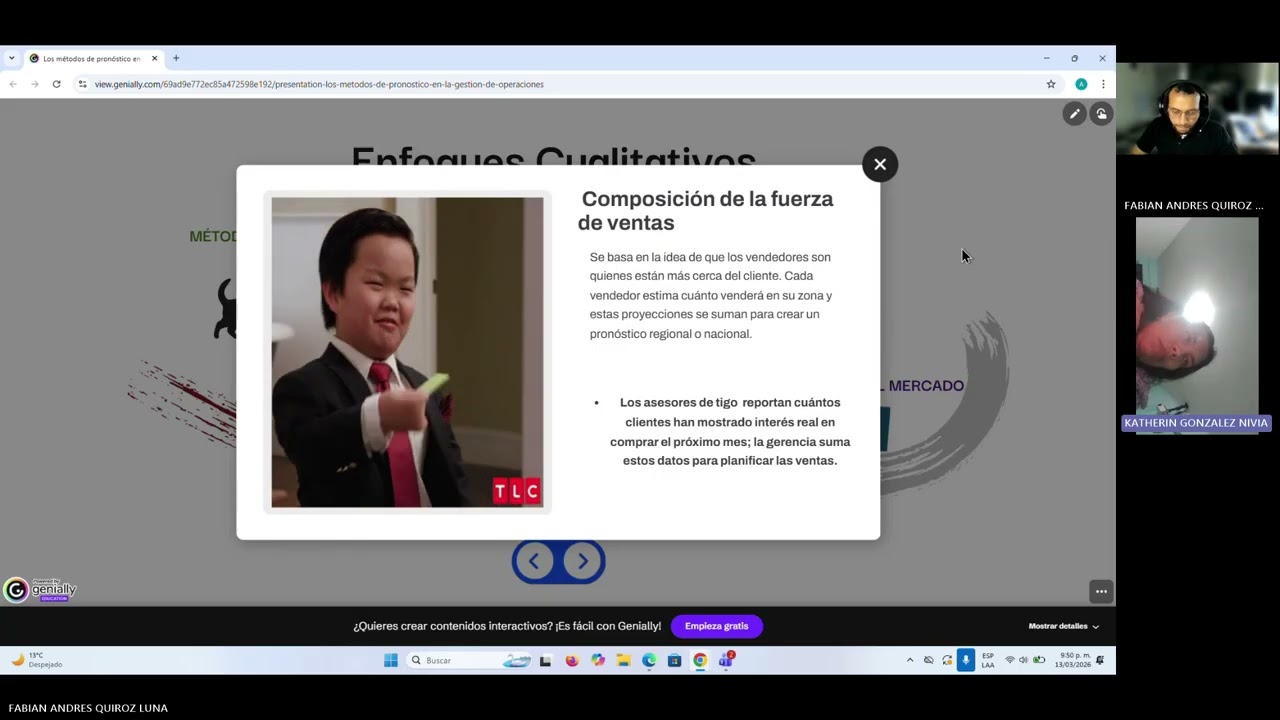This screenshot has width=1280, height=720.
Task: Click the Genially URL address bar
Action: click(x=560, y=84)
